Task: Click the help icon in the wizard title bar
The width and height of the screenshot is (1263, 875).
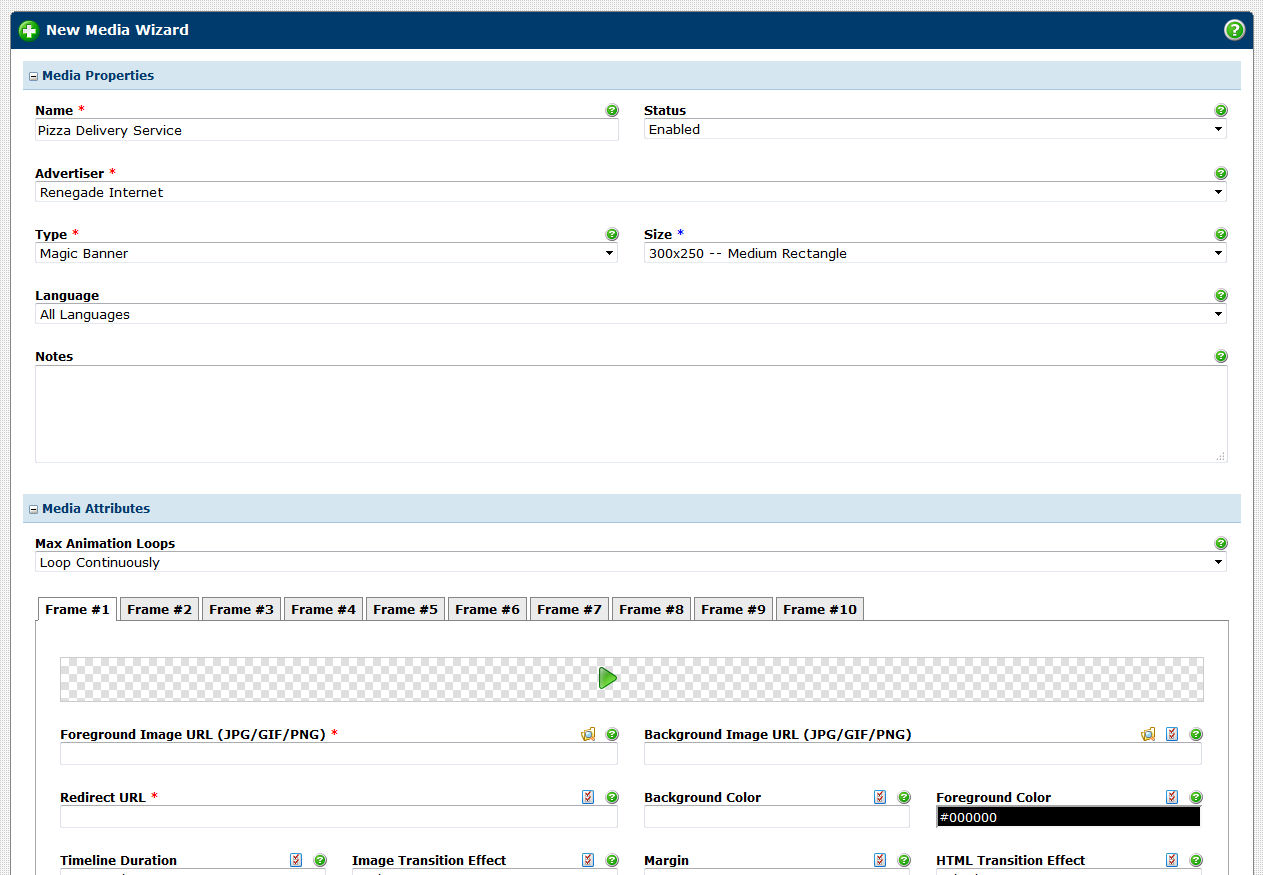Action: (x=1234, y=30)
